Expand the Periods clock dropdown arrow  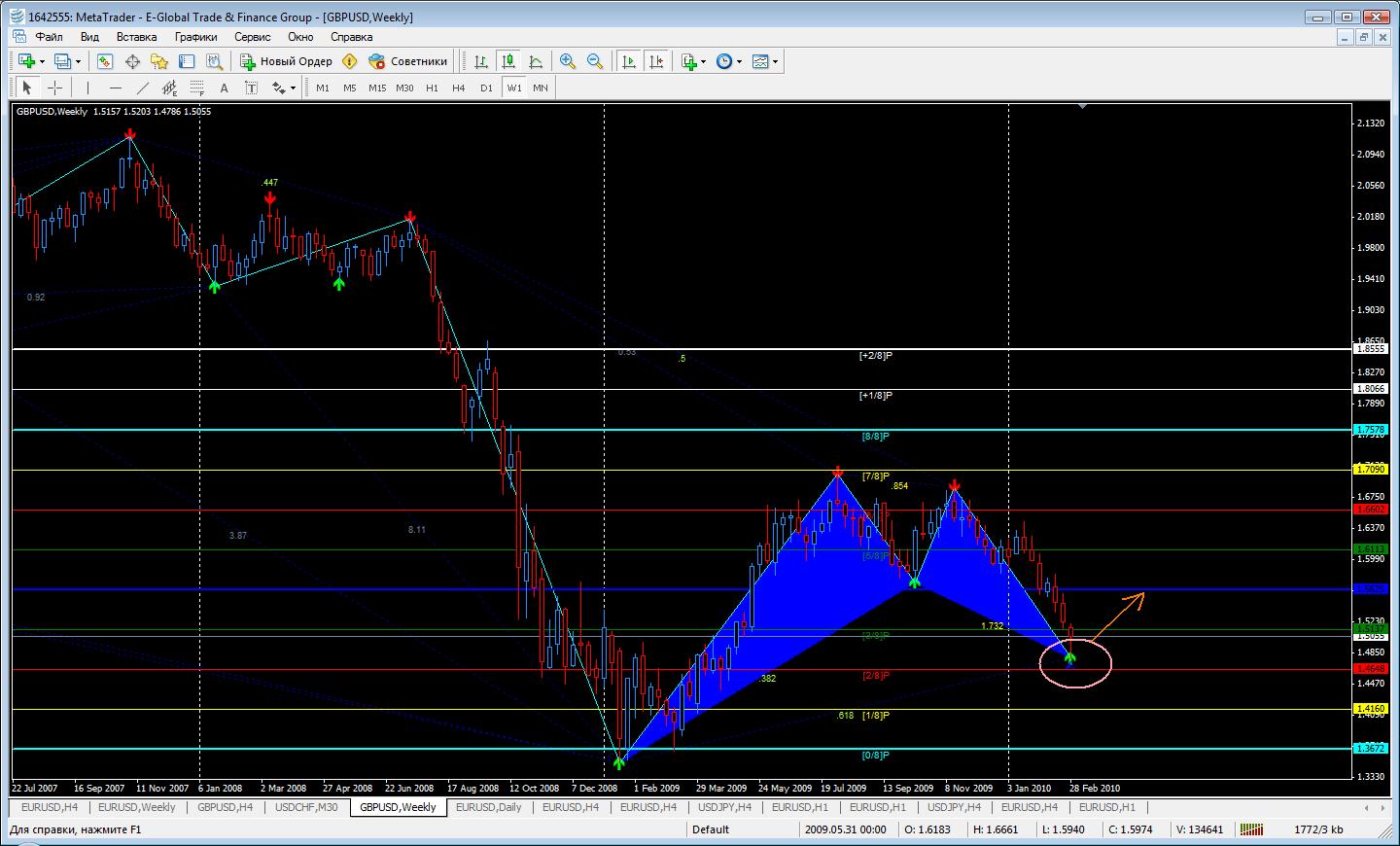pos(740,61)
